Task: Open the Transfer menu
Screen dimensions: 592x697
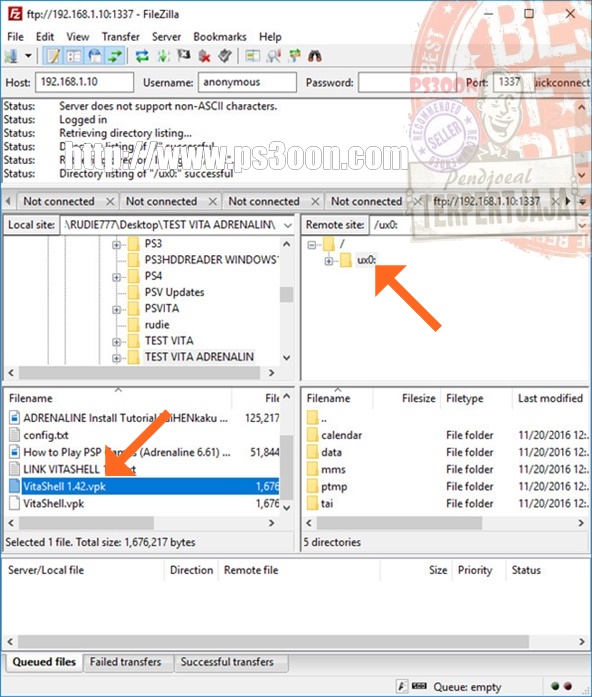Action: tap(120, 36)
